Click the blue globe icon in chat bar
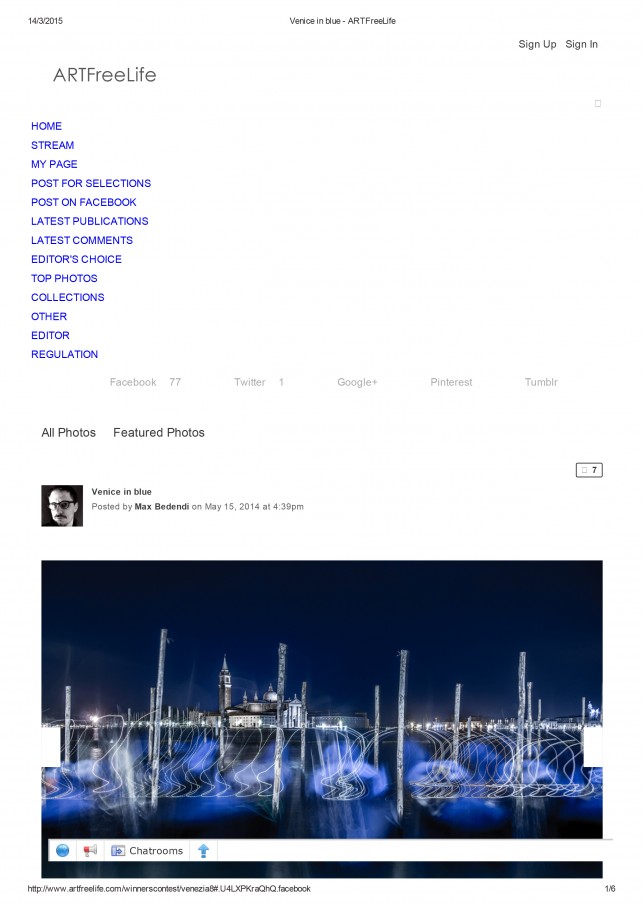The height and width of the screenshot is (910, 643). coord(63,850)
